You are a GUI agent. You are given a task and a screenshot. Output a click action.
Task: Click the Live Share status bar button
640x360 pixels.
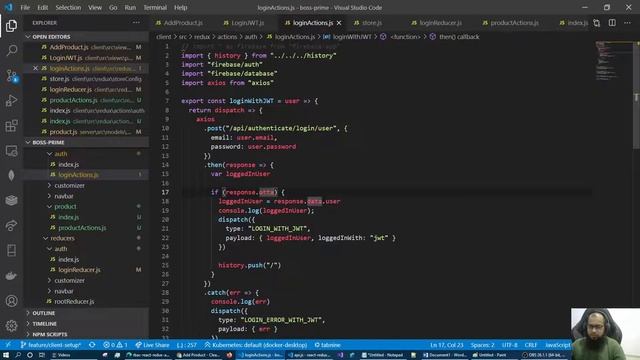[x=153, y=345]
